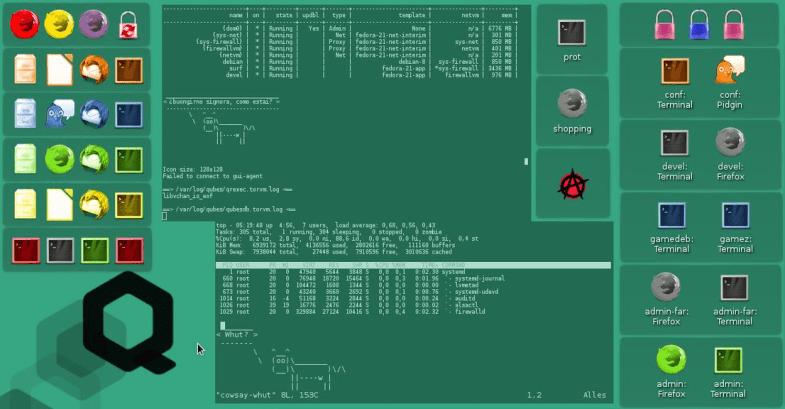Image resolution: width=785 pixels, height=409 pixels.
Task: Open conf: Terminal launcher
Action: (x=675, y=72)
